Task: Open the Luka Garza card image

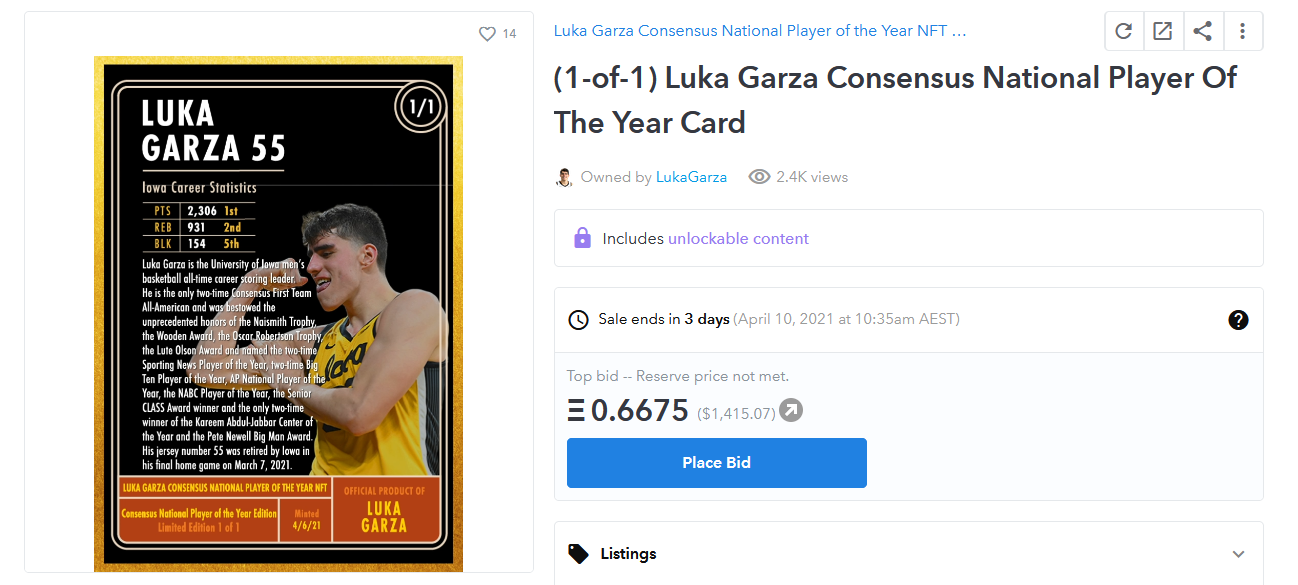Action: tap(279, 314)
